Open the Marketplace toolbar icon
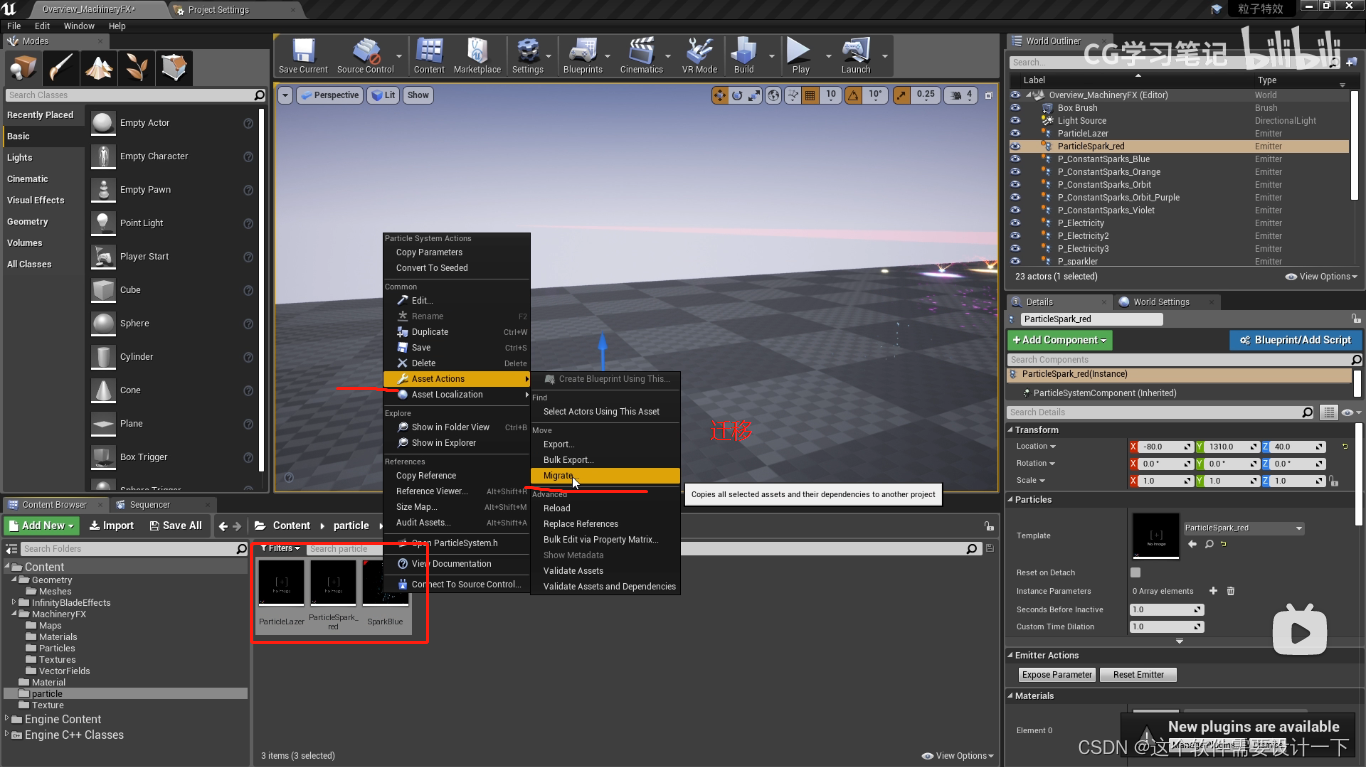The width and height of the screenshot is (1366, 767). click(x=477, y=55)
